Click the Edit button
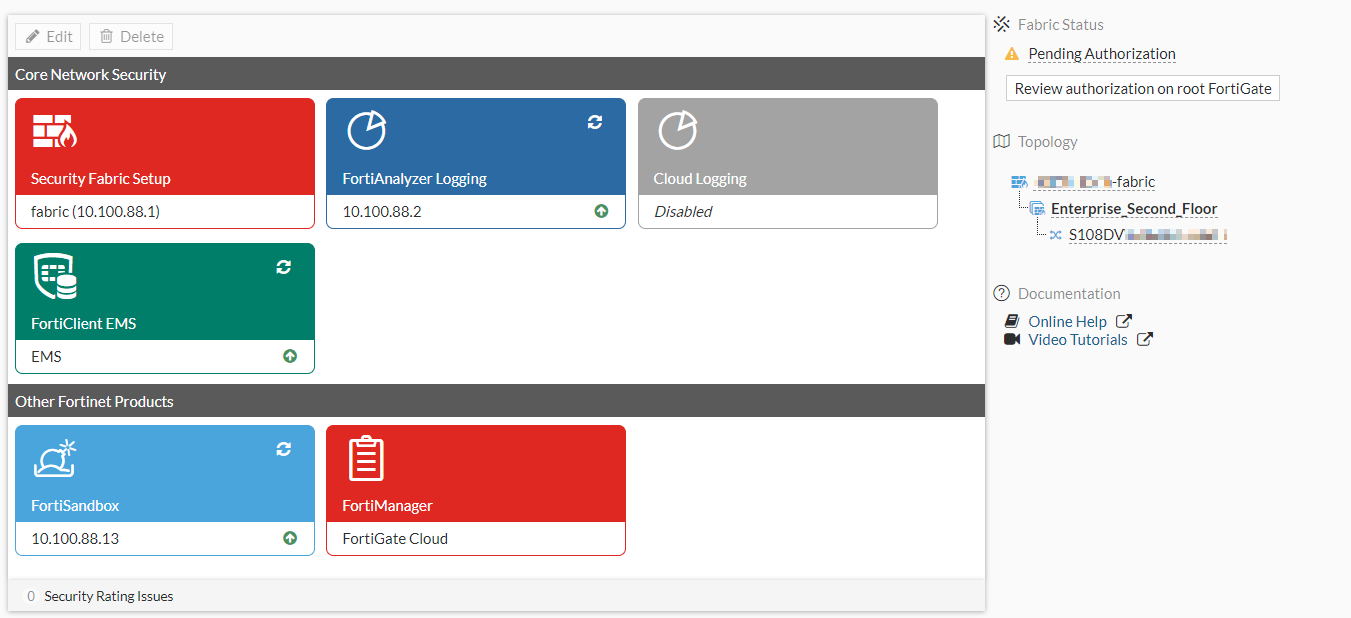The width and height of the screenshot is (1351, 618). pyautogui.click(x=48, y=37)
